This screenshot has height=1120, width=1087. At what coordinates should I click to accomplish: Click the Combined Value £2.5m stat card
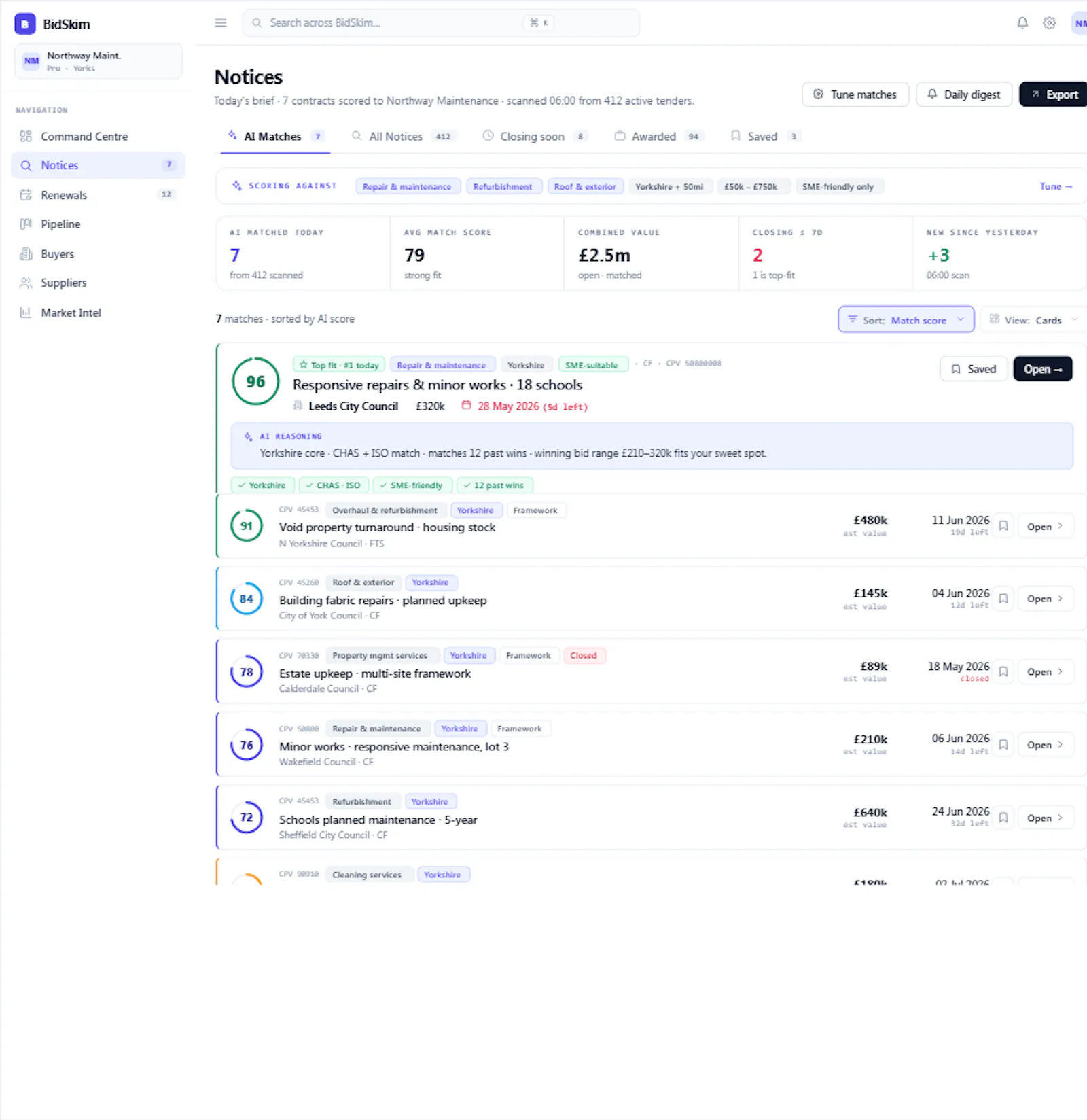[651, 253]
